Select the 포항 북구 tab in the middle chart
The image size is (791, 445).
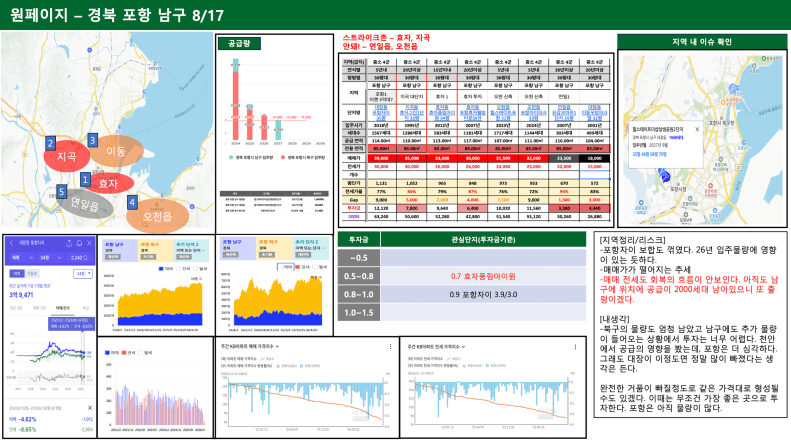[x=155, y=250]
